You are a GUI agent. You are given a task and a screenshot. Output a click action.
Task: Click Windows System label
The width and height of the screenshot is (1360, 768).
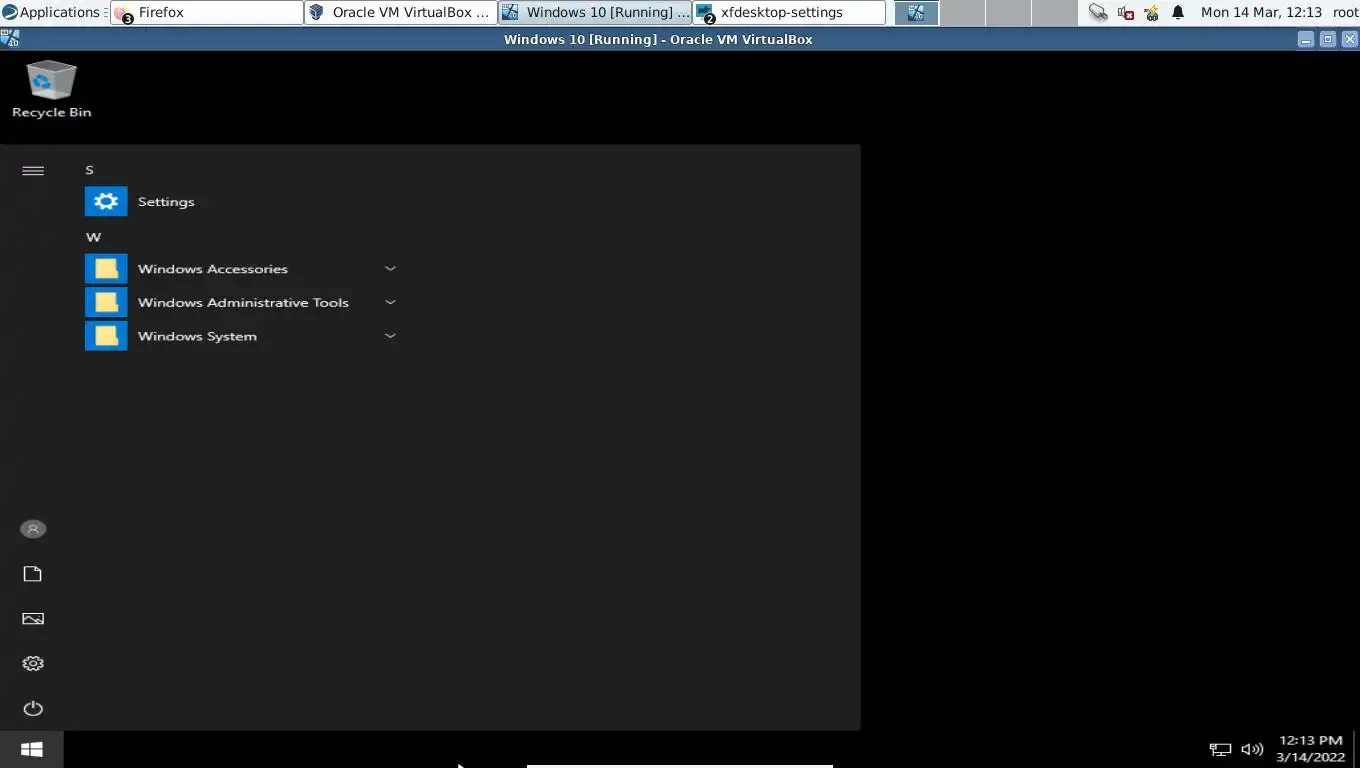coord(197,336)
